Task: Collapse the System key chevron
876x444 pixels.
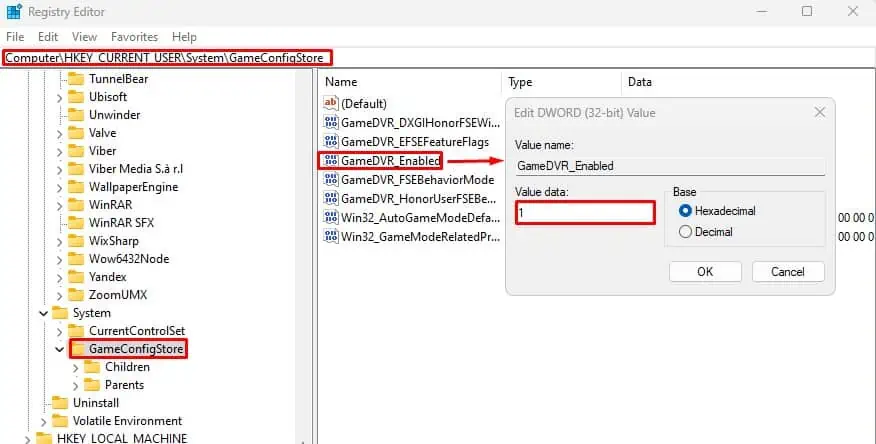Action: click(x=43, y=313)
